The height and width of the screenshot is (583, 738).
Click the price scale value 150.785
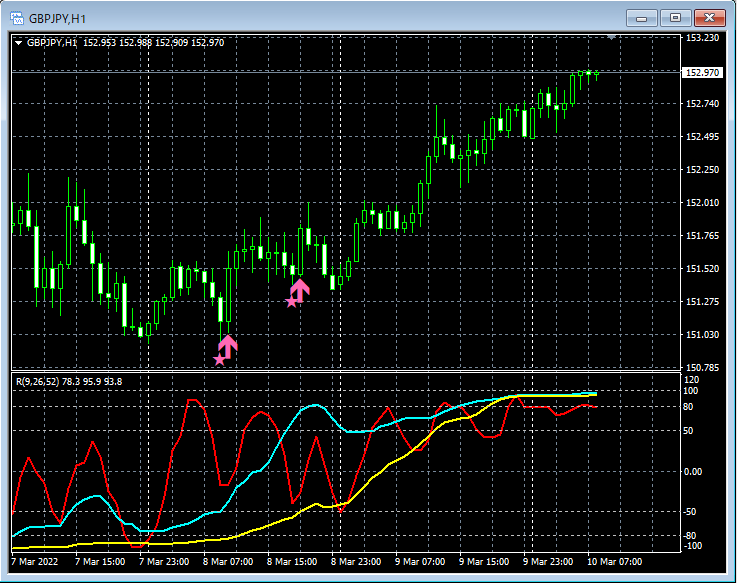click(x=702, y=367)
